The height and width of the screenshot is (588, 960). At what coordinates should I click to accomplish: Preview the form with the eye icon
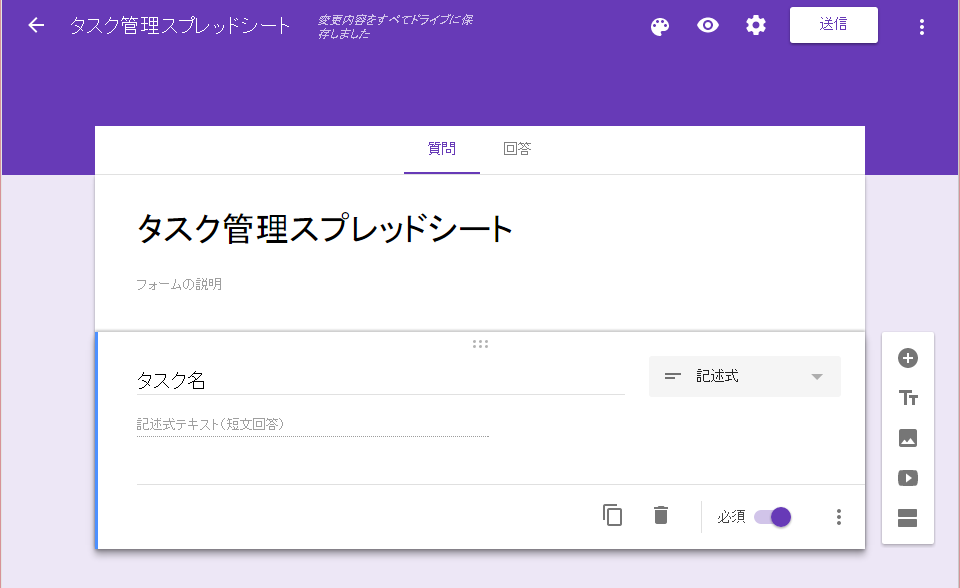pyautogui.click(x=708, y=26)
